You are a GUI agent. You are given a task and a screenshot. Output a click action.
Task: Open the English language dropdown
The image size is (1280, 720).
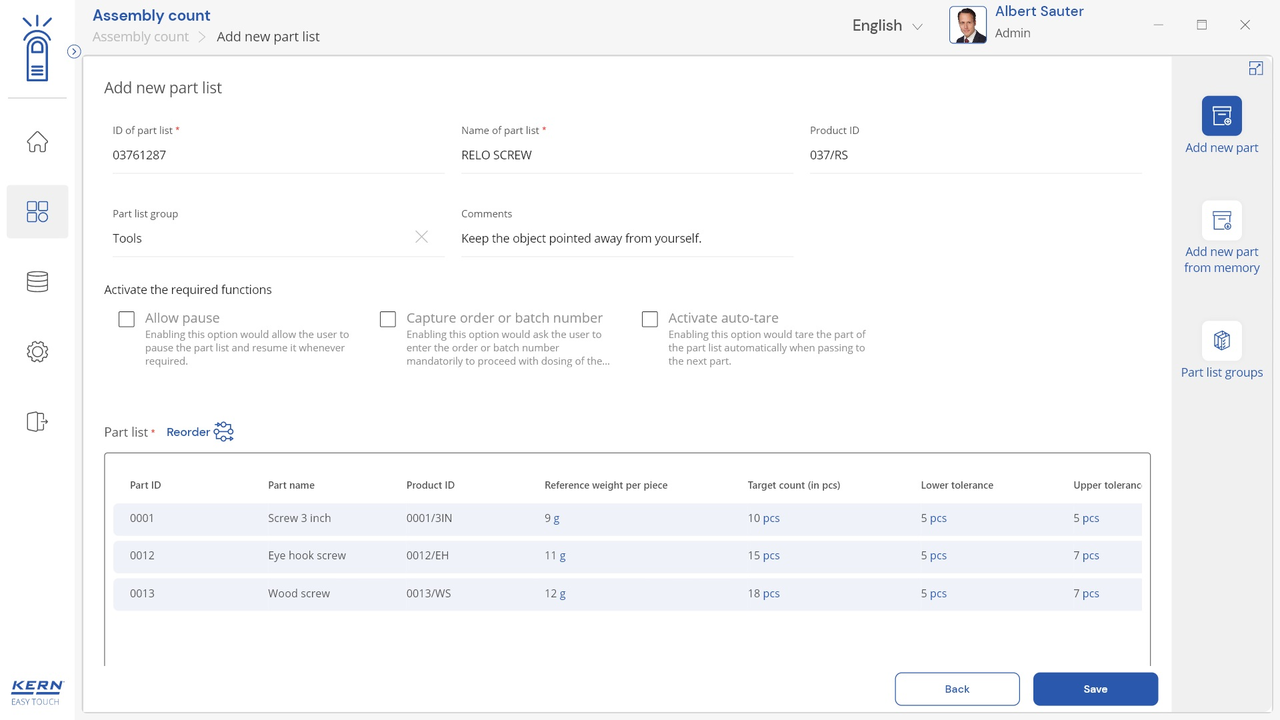click(x=887, y=26)
